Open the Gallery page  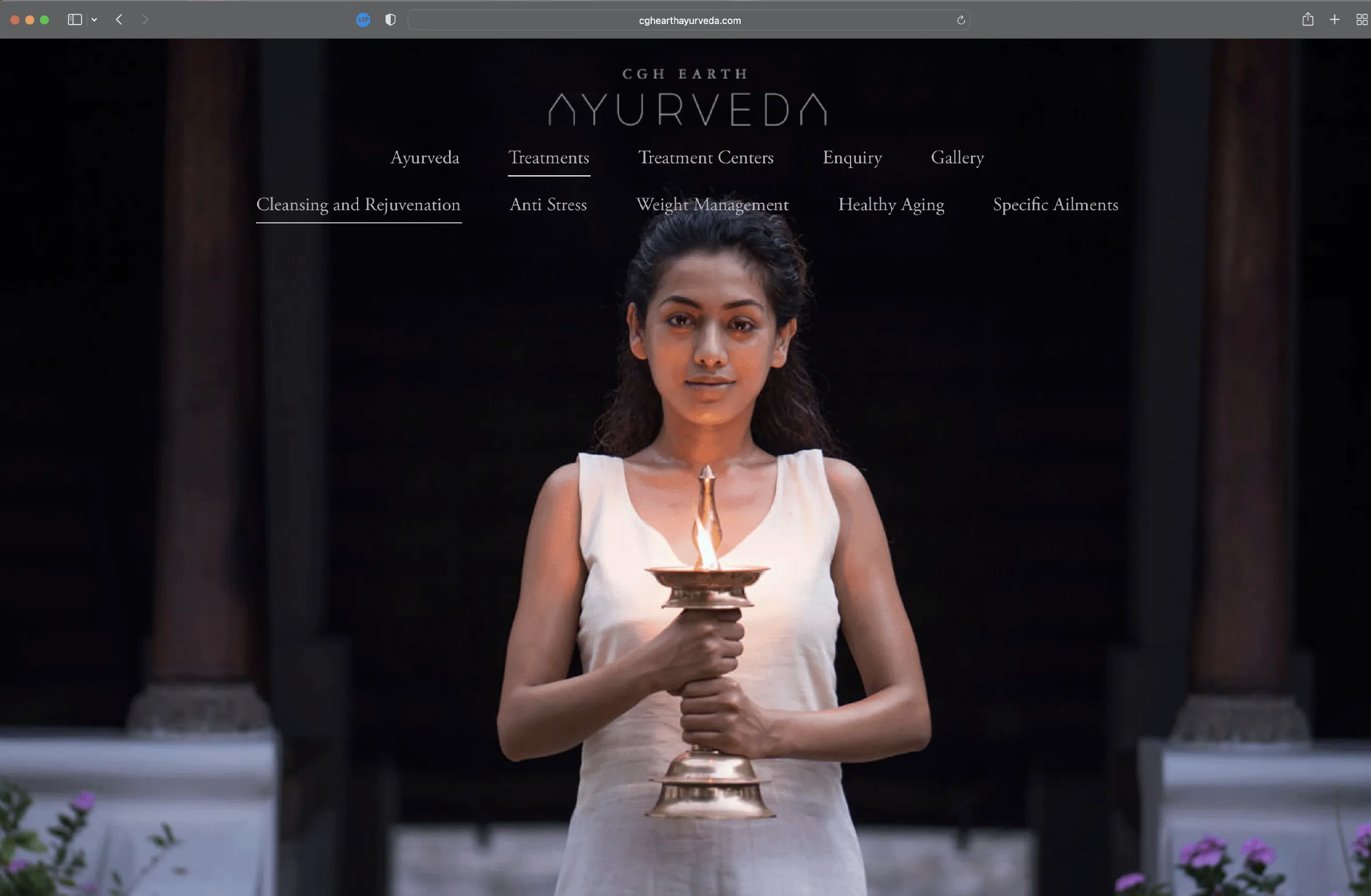coord(957,158)
